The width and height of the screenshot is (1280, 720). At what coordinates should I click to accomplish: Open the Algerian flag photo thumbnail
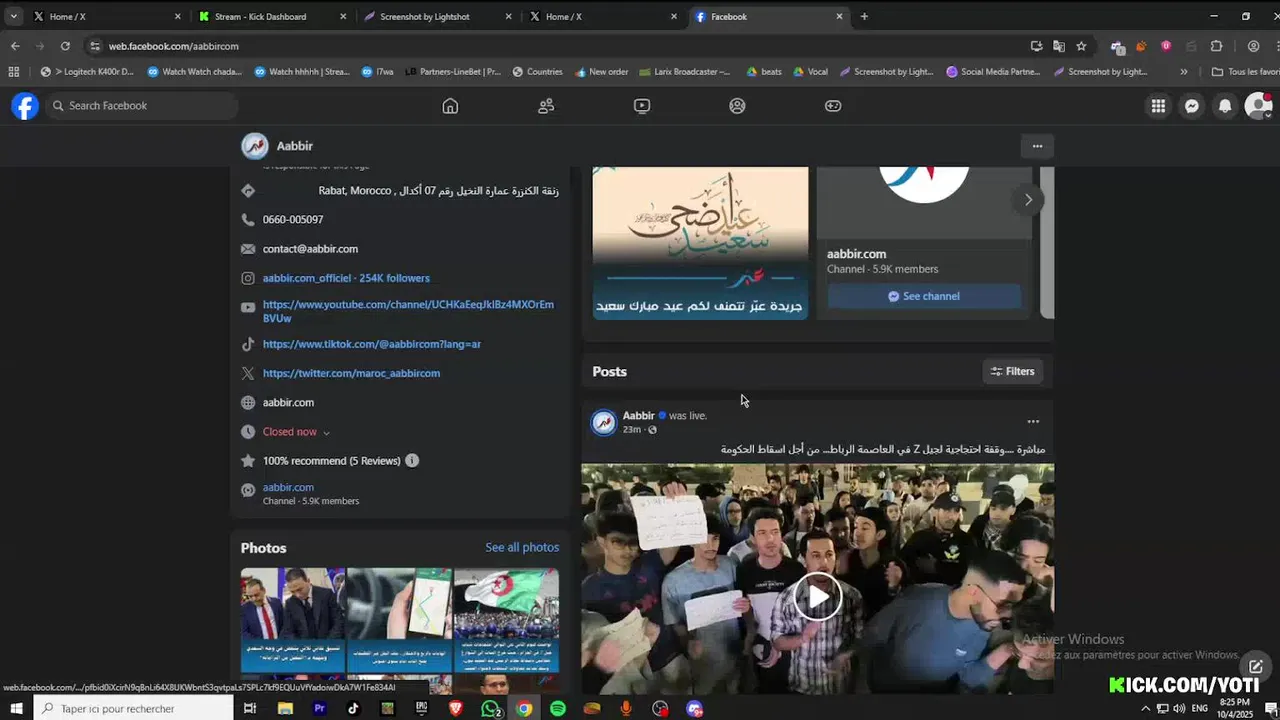click(x=506, y=620)
